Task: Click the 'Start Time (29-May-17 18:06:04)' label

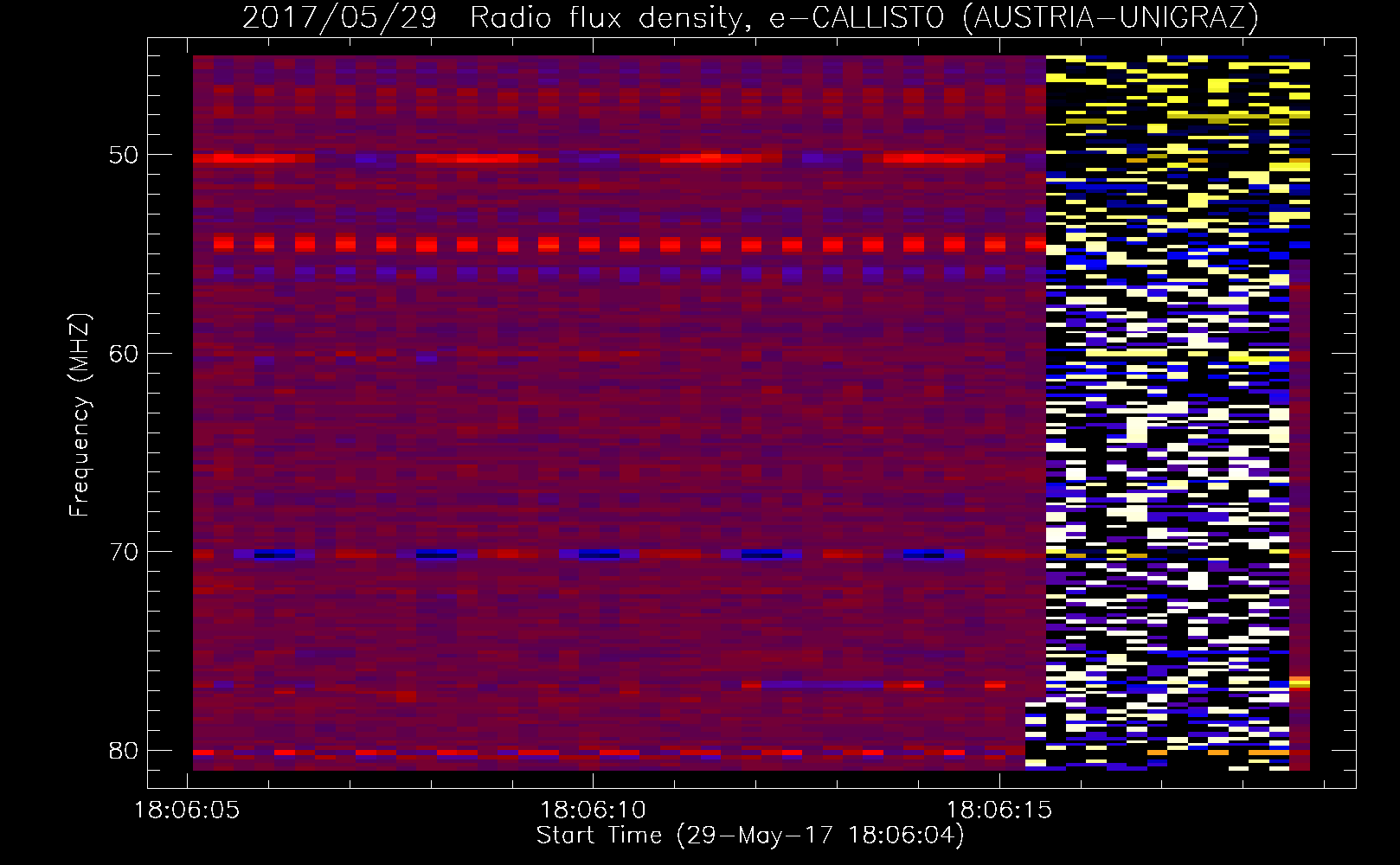Action: click(x=750, y=836)
